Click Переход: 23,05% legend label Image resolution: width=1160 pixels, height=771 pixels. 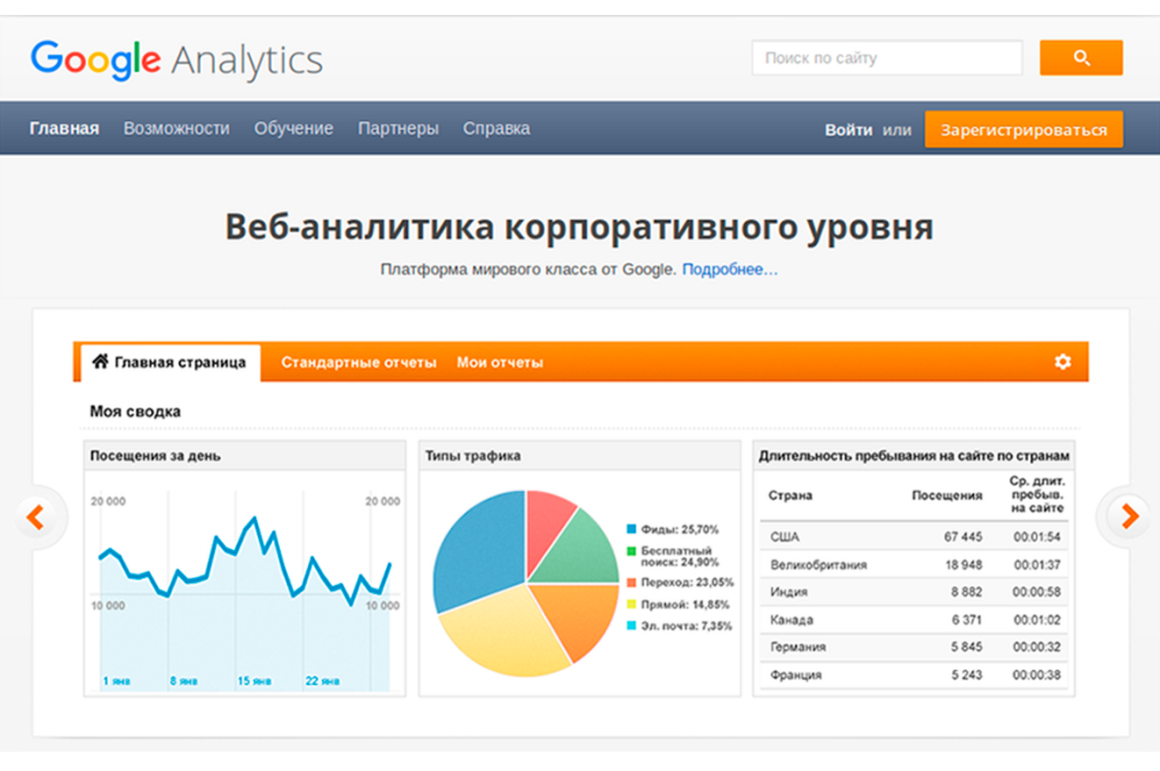coord(687,582)
